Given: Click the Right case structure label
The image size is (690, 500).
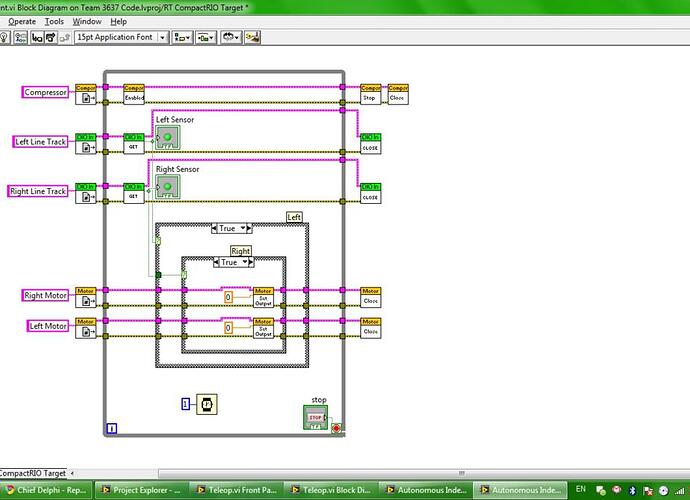Looking at the screenshot, I should point(240,251).
